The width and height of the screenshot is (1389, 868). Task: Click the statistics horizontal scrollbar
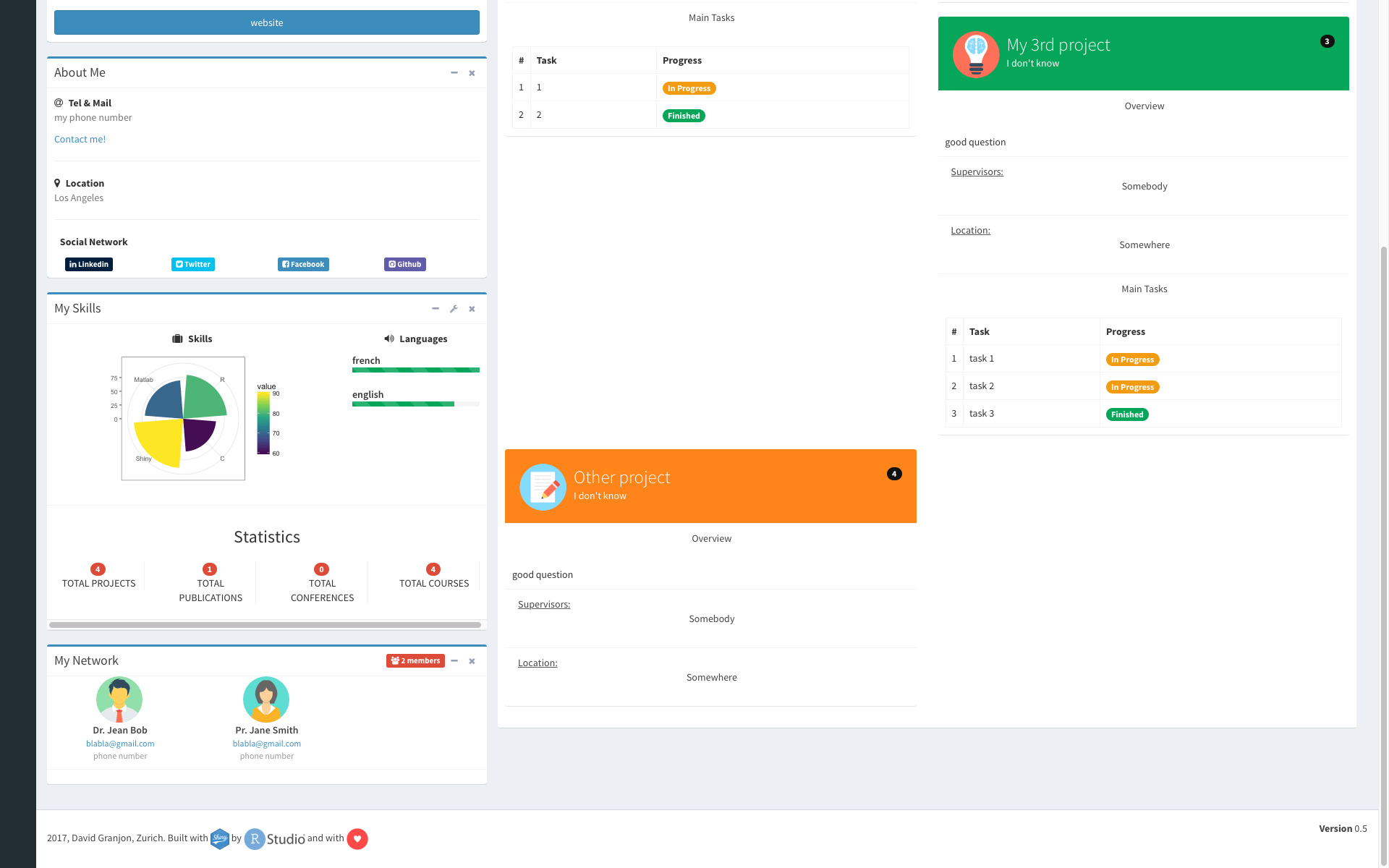coord(265,624)
